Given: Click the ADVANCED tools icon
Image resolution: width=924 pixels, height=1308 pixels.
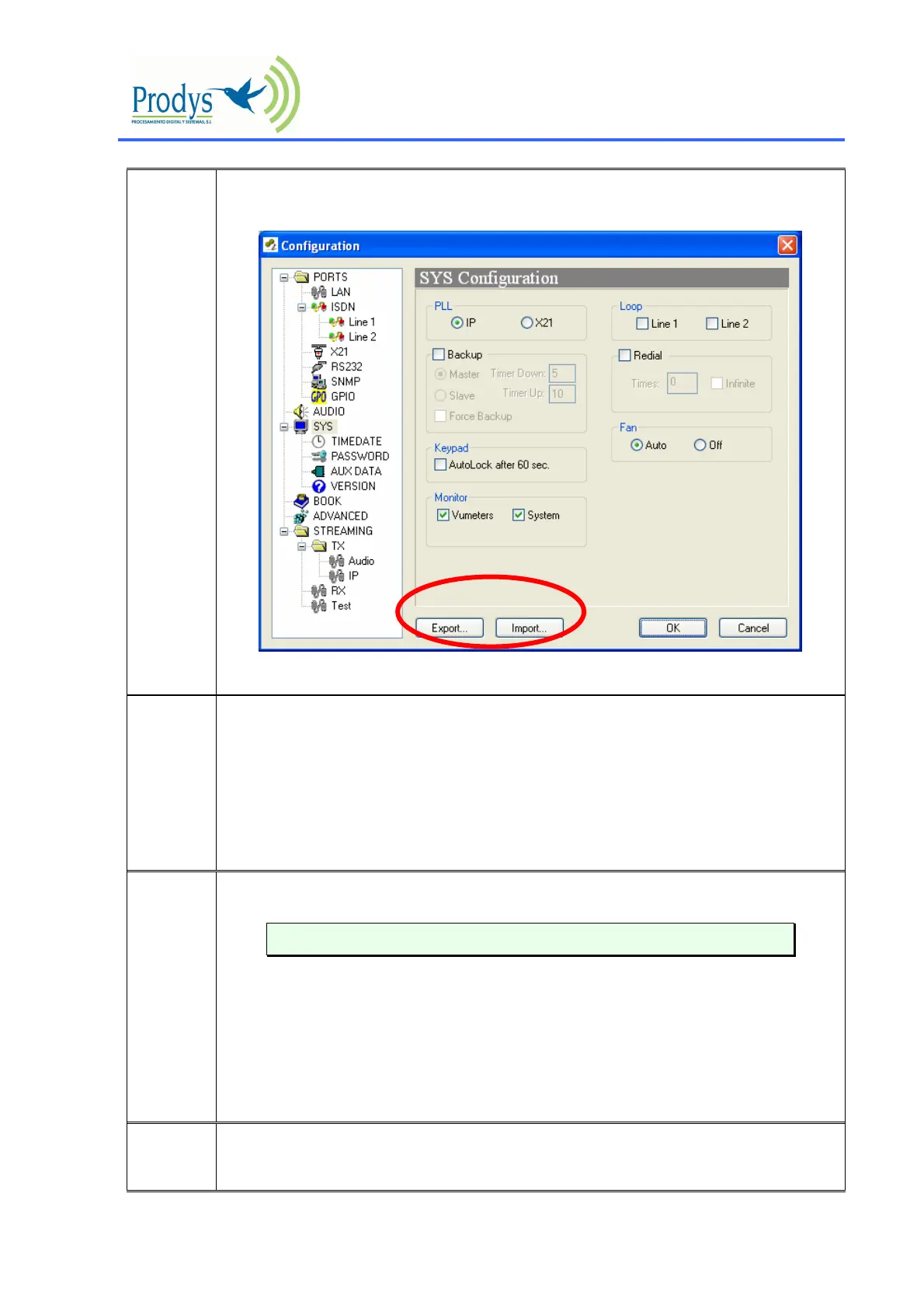Looking at the screenshot, I should (300, 516).
